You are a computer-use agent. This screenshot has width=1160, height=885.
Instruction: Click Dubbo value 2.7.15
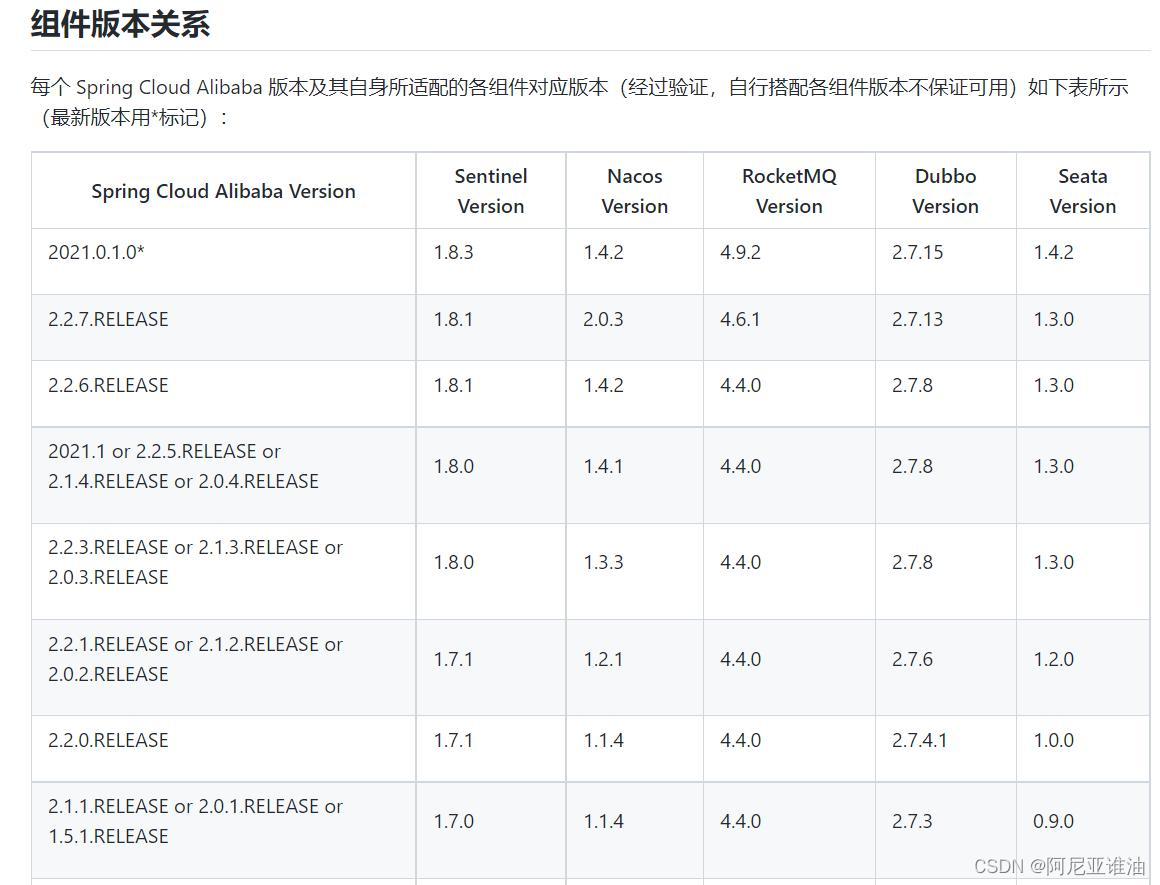click(x=917, y=252)
